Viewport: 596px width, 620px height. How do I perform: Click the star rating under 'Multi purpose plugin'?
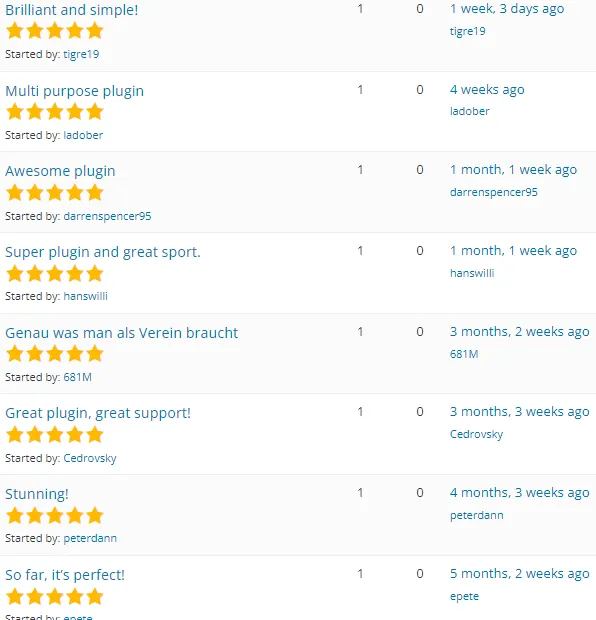click(x=55, y=112)
